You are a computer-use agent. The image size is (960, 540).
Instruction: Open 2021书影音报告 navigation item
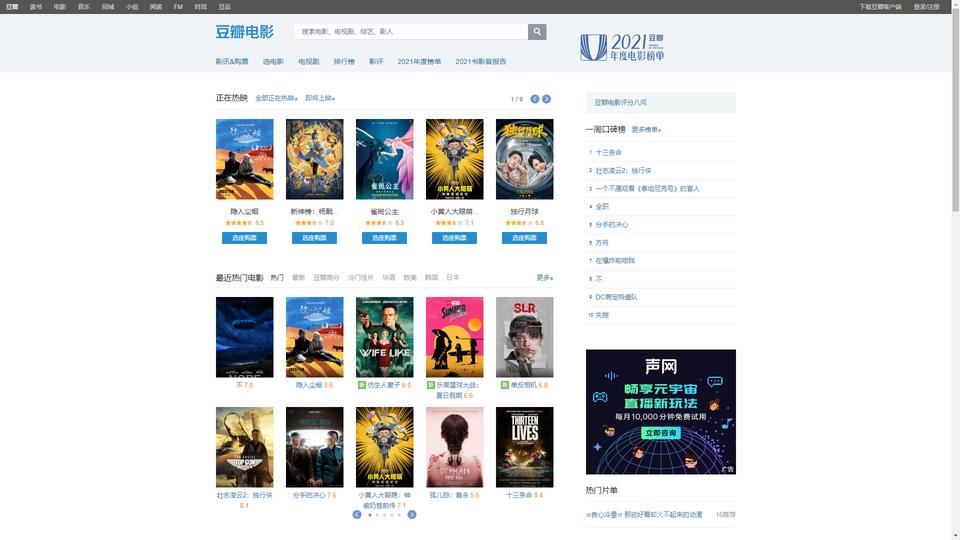pyautogui.click(x=481, y=62)
